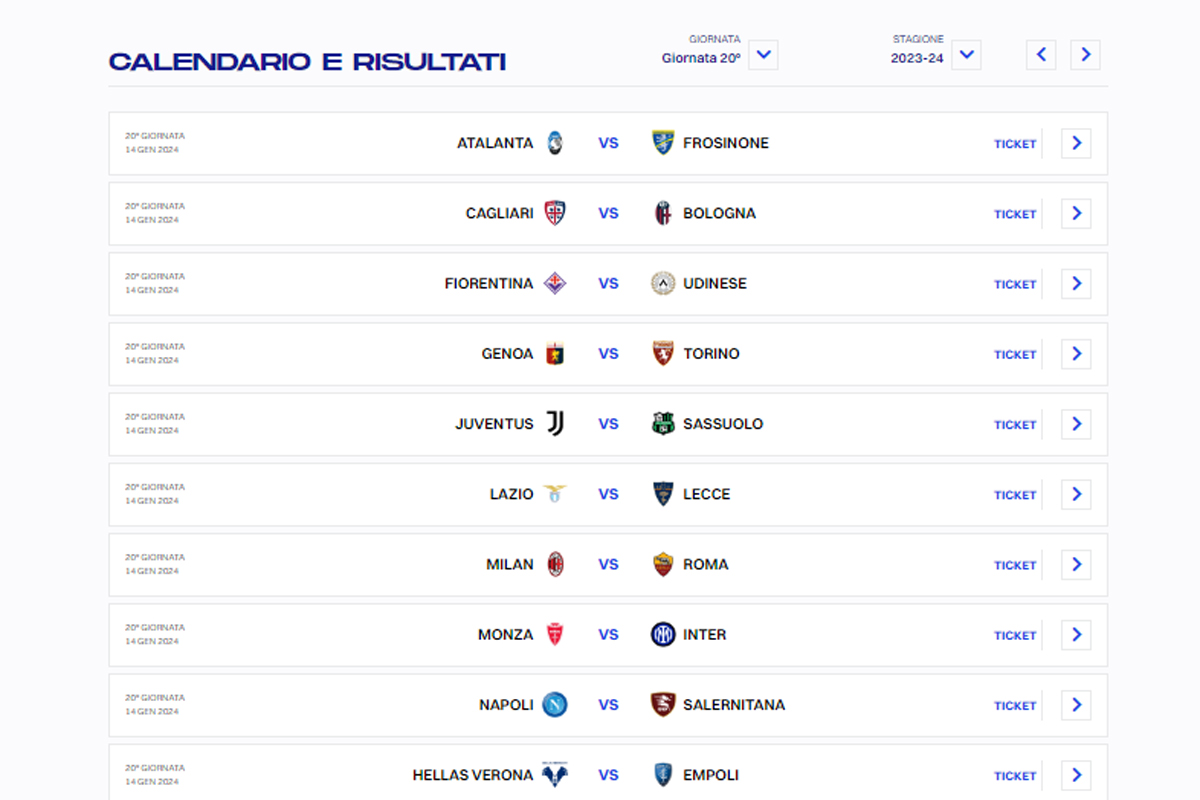Open Monza vs Inter match arrow
Viewport: 1200px width, 800px height.
point(1076,634)
